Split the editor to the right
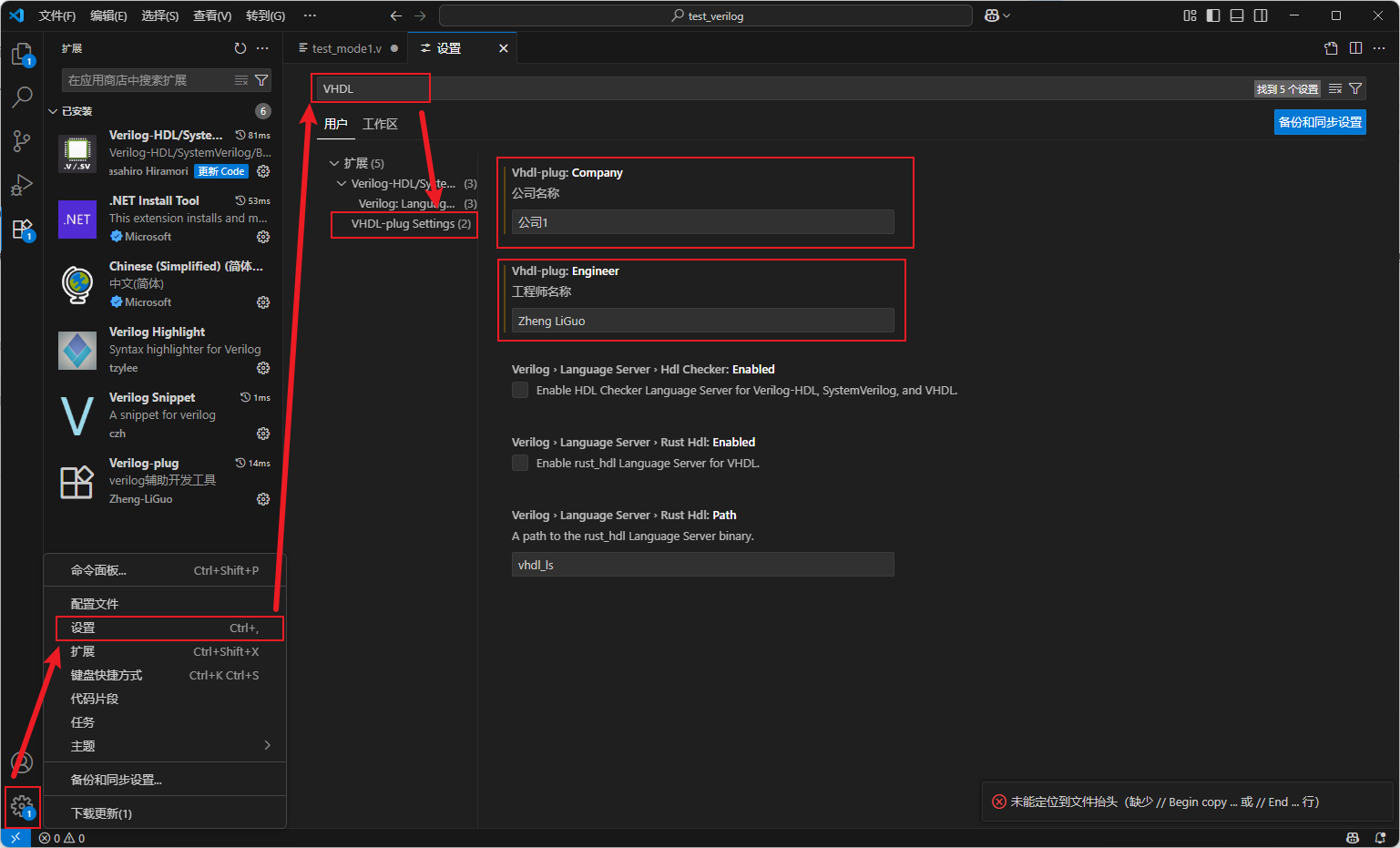The width and height of the screenshot is (1400, 848). 1355,48
